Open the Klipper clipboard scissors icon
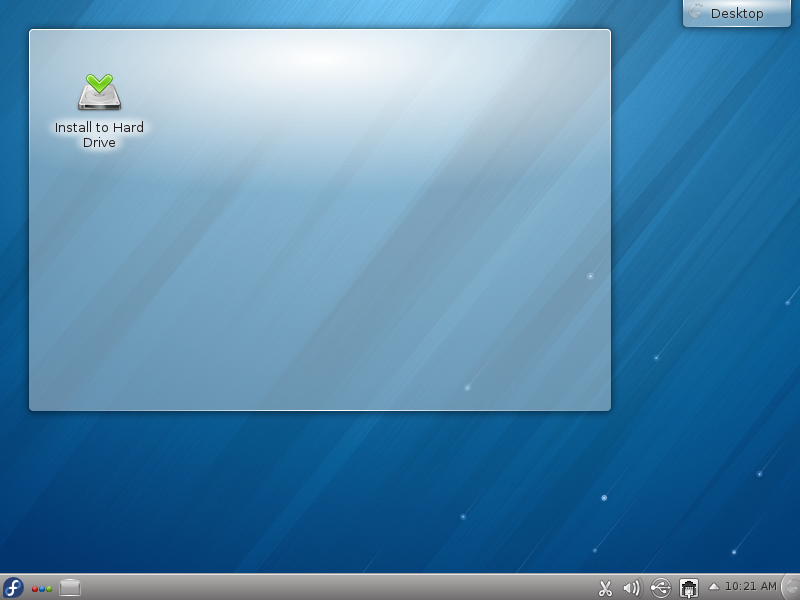Image resolution: width=800 pixels, height=600 pixels. (x=605, y=588)
